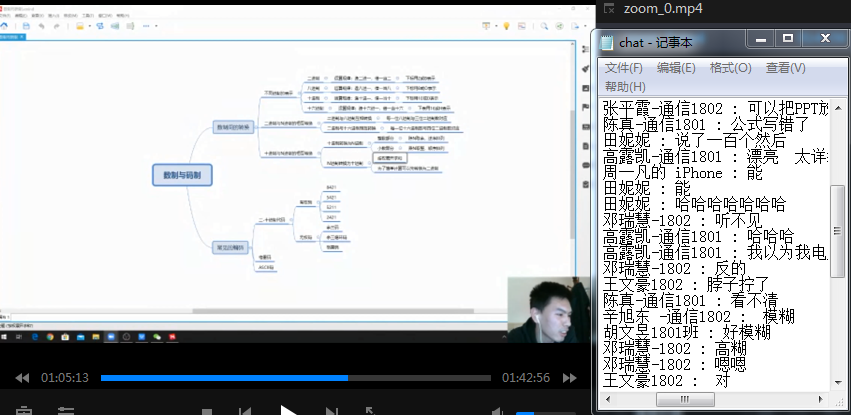Click the export icon in mind map toolbar
Viewport: 851px width, 415px height.
(x=575, y=25)
